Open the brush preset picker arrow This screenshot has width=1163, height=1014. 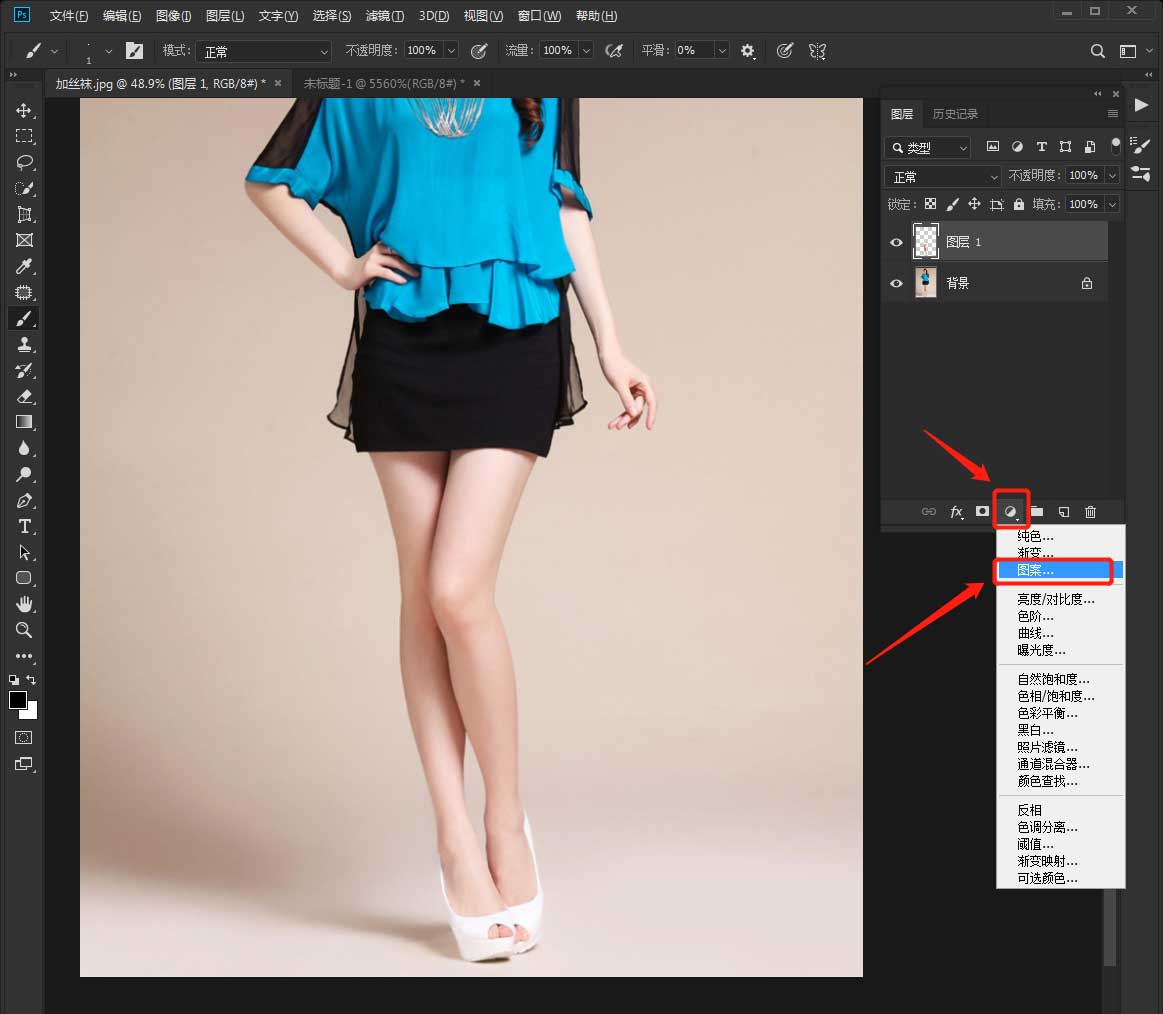(108, 51)
